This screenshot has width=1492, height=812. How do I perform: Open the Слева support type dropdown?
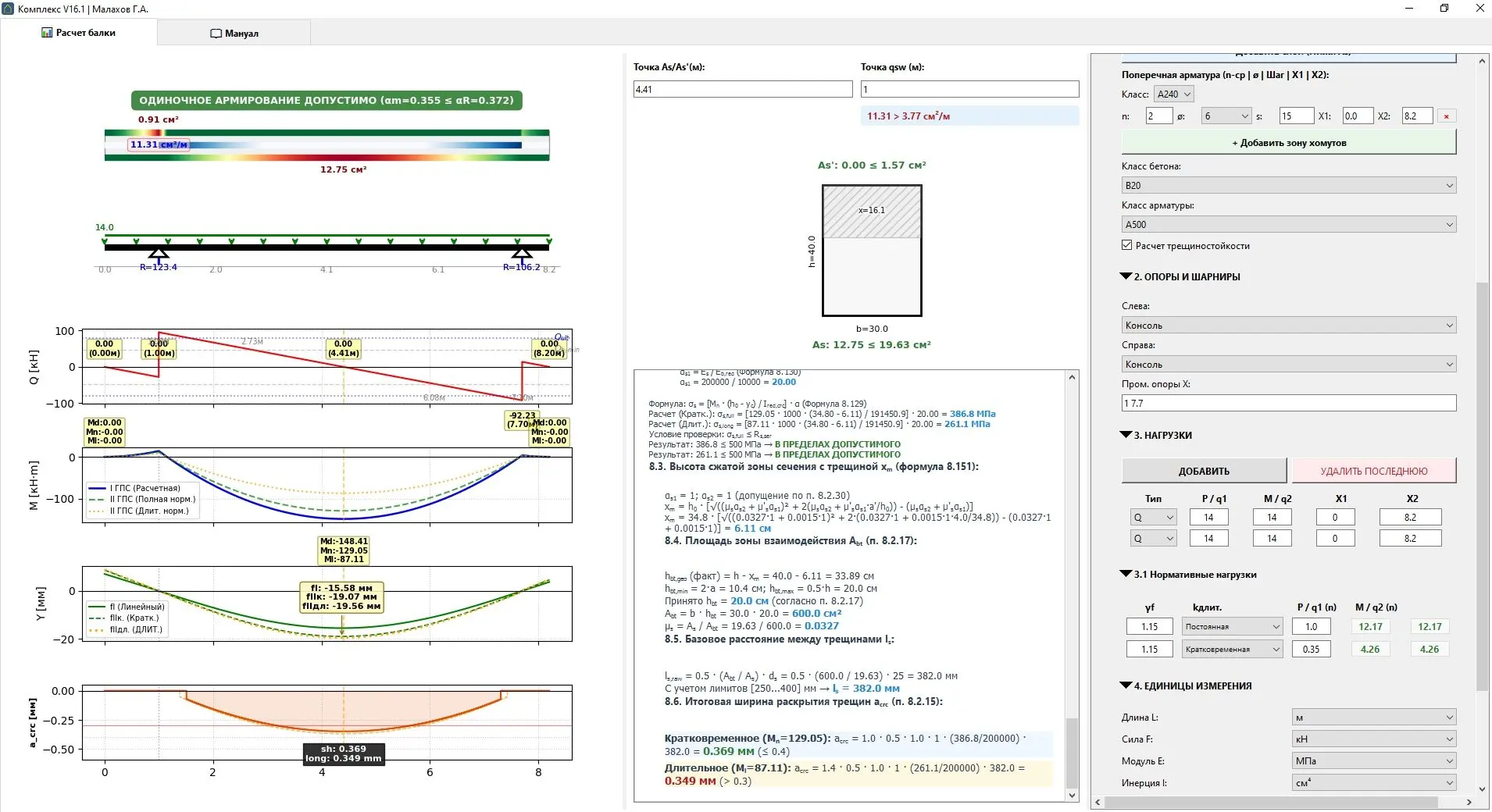click(1288, 325)
